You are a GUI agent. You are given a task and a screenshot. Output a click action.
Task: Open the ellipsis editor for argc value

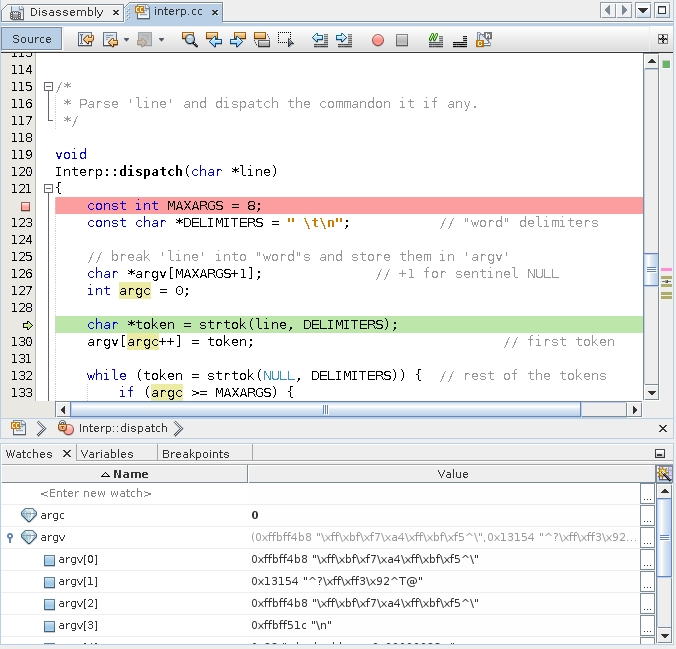point(648,515)
